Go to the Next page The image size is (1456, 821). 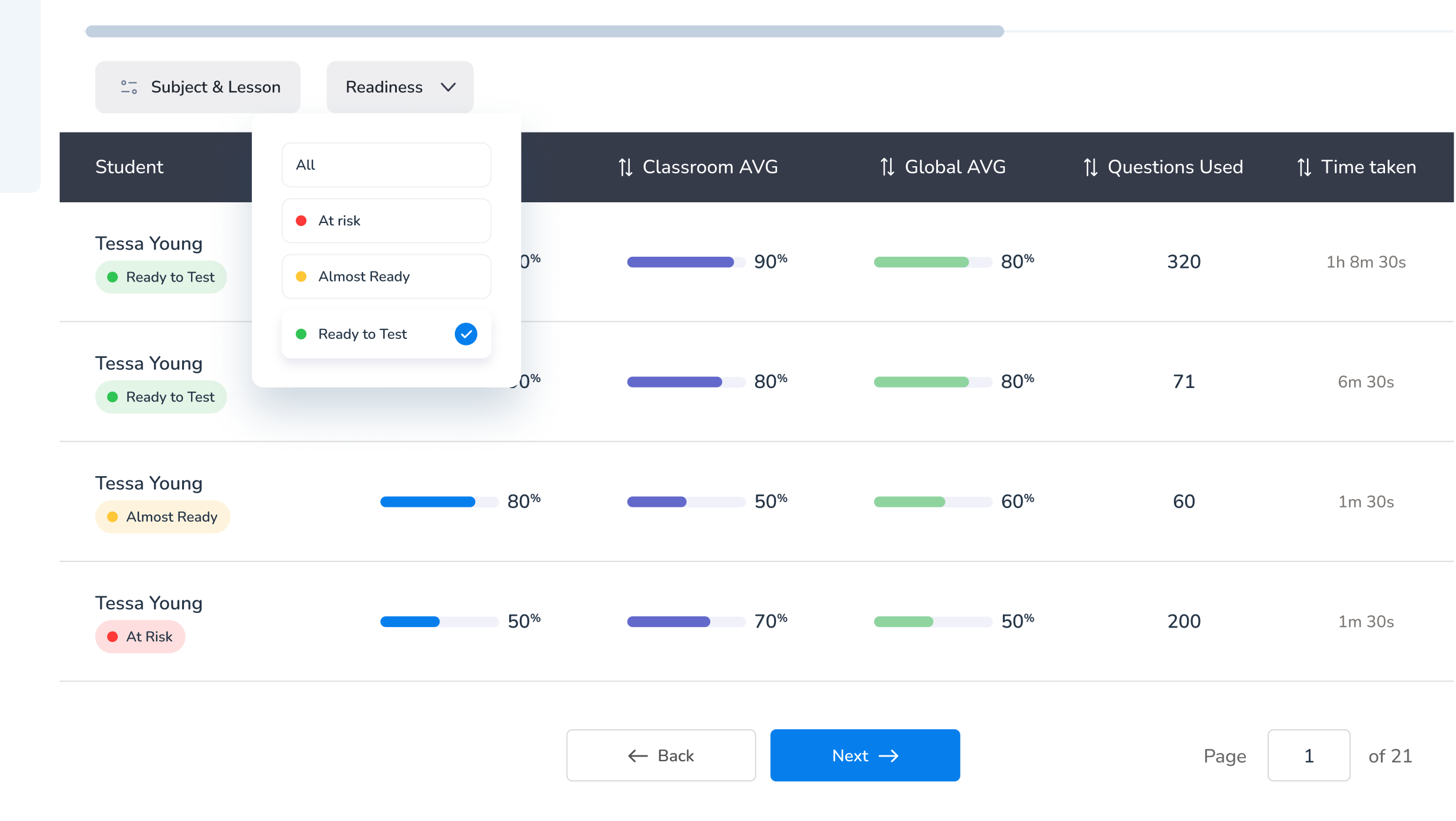click(x=865, y=756)
